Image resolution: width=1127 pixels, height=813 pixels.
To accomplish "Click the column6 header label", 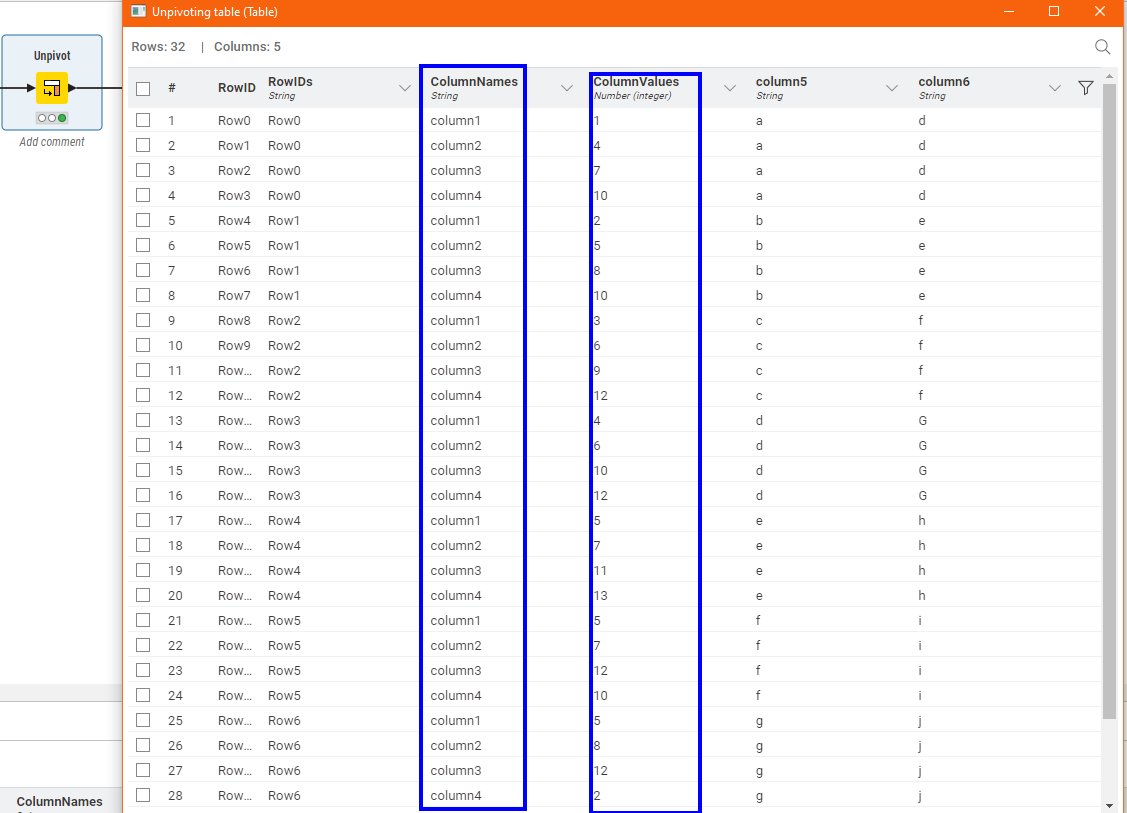I will [944, 81].
